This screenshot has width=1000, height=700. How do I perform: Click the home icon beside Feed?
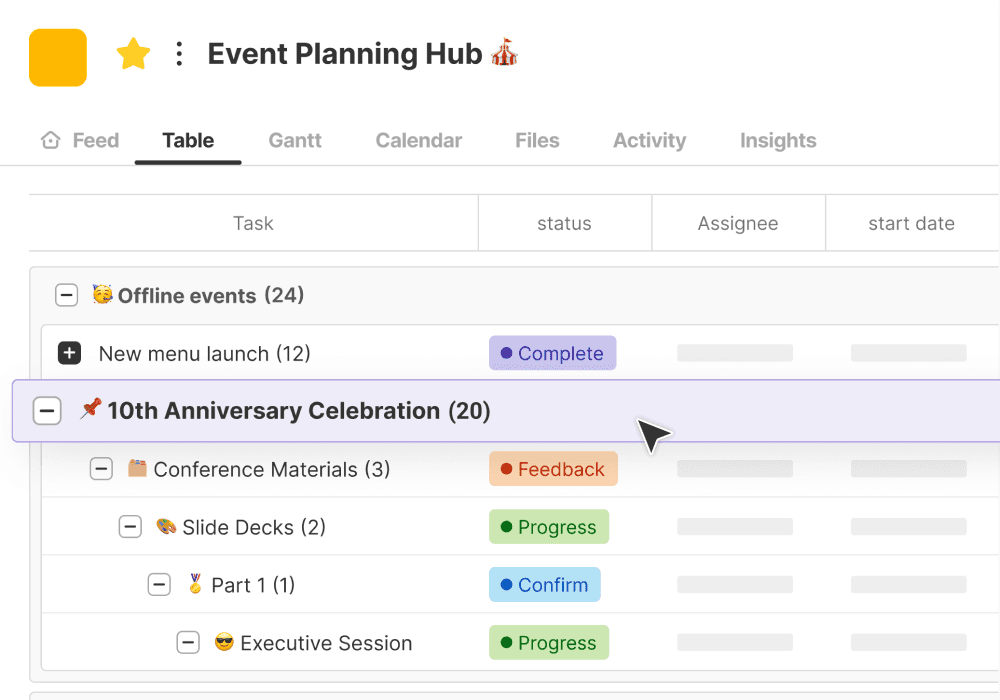tap(50, 140)
